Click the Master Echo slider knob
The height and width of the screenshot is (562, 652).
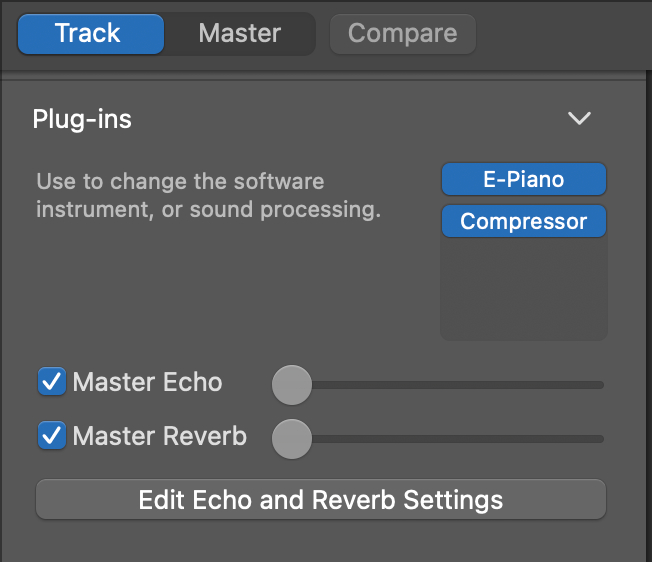coord(292,385)
